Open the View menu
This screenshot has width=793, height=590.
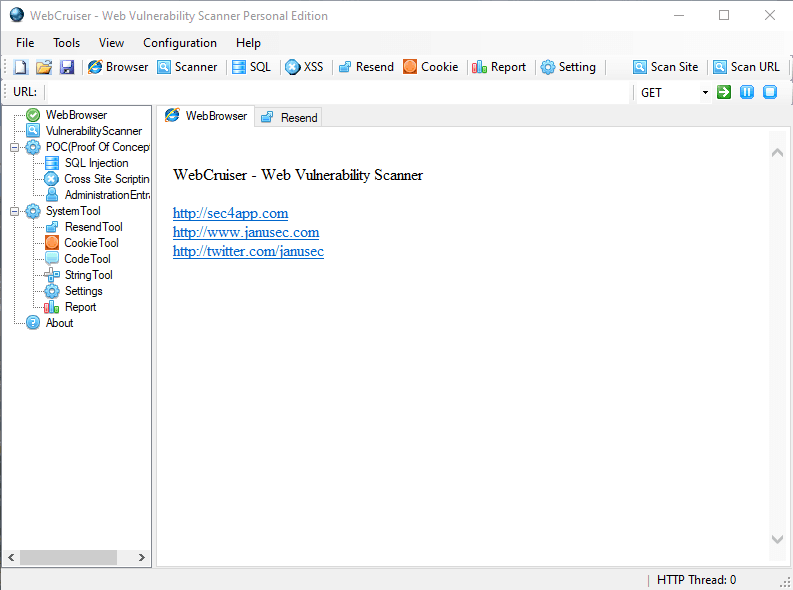click(111, 43)
